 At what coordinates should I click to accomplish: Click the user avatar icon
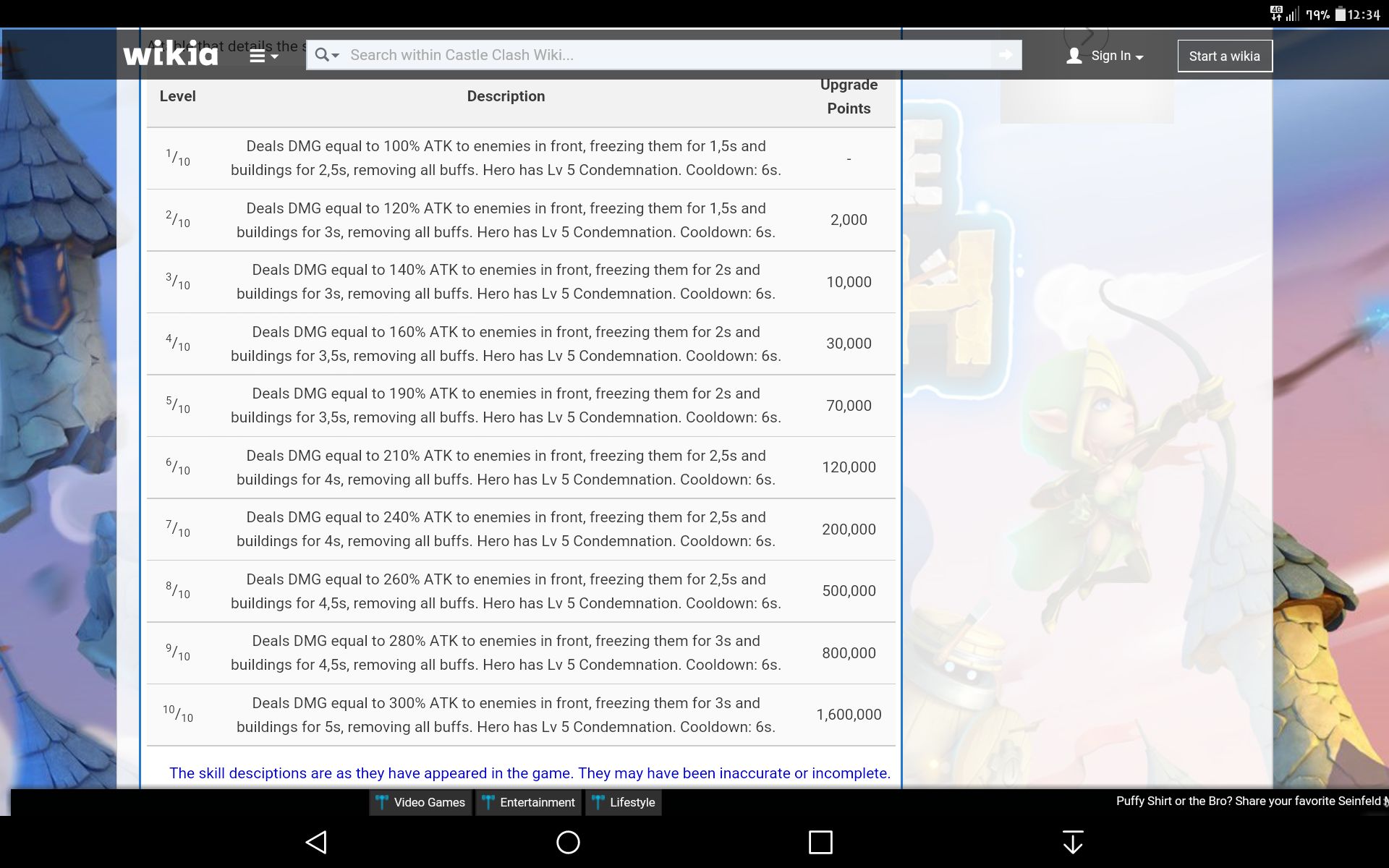(1074, 56)
